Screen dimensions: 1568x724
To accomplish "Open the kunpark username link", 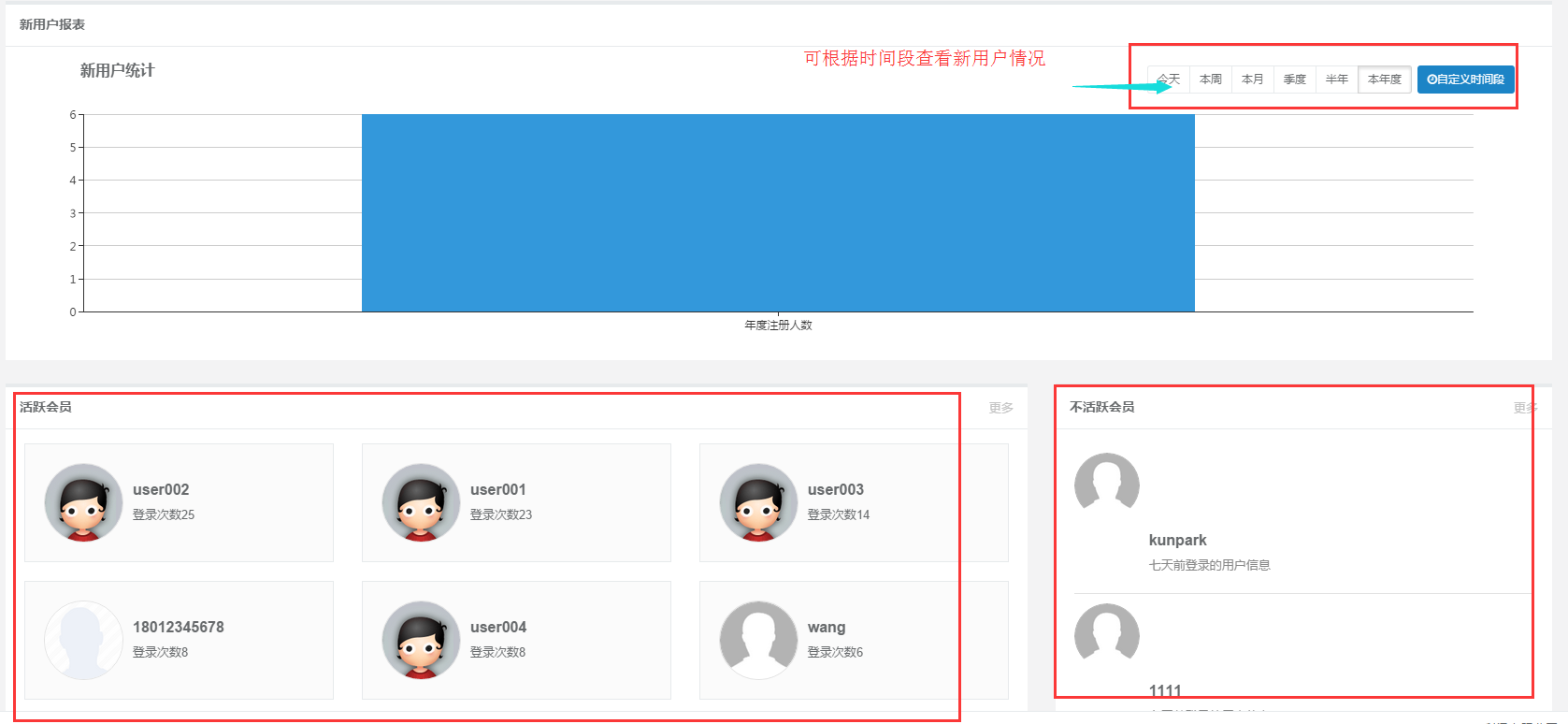I will [x=1177, y=540].
